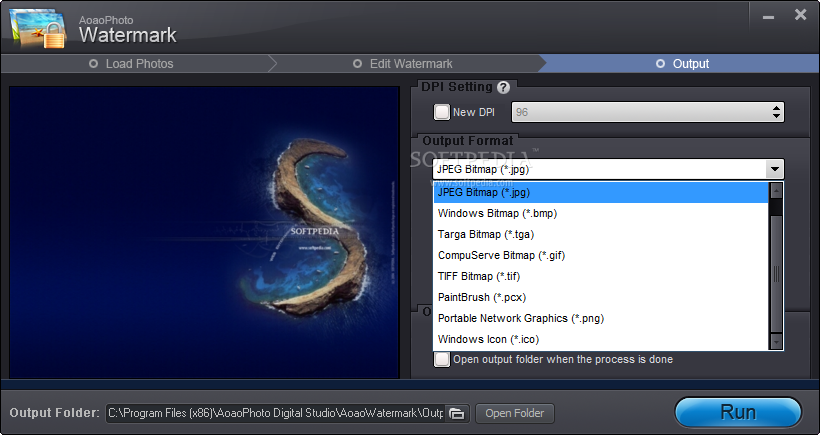Choose PaintBrush (*.pcx) format
The width and height of the screenshot is (820, 435).
coord(601,297)
